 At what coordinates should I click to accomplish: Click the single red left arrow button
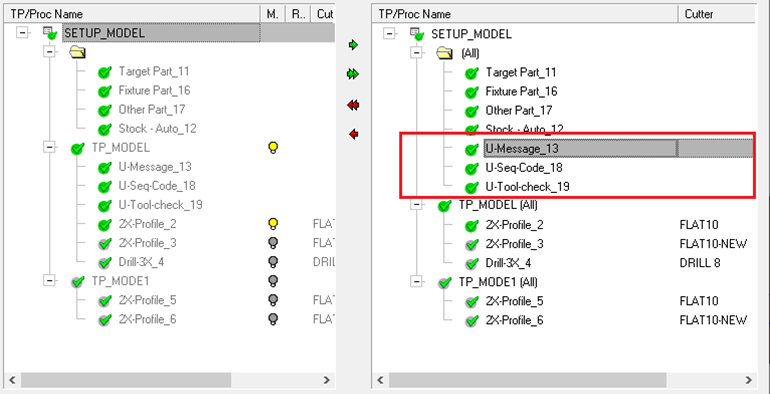353,134
